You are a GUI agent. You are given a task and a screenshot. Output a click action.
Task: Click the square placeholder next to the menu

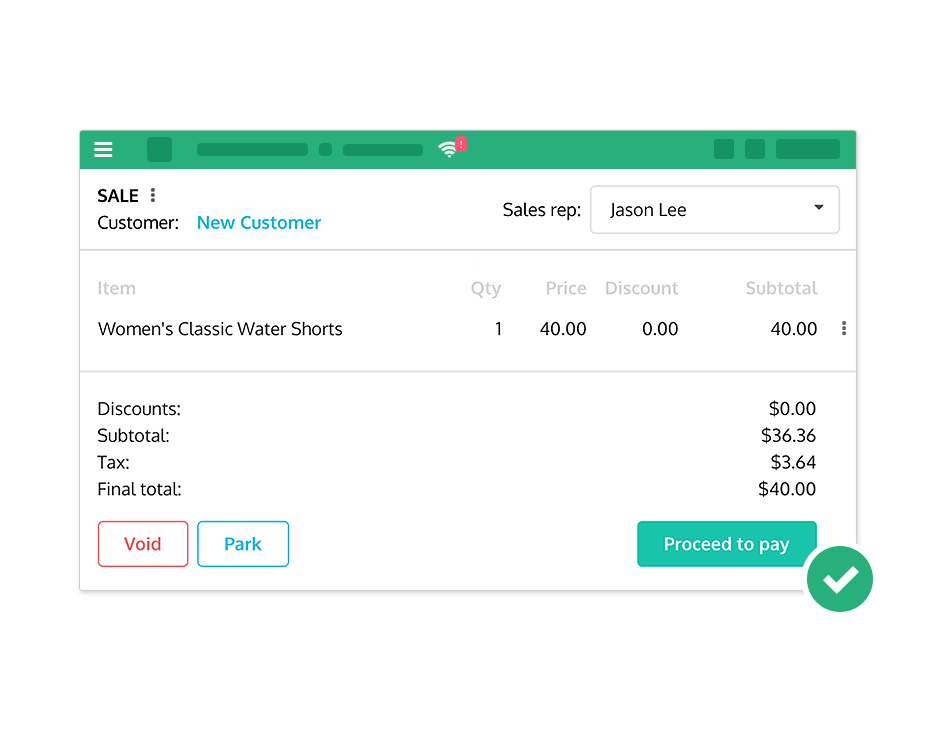[x=160, y=149]
